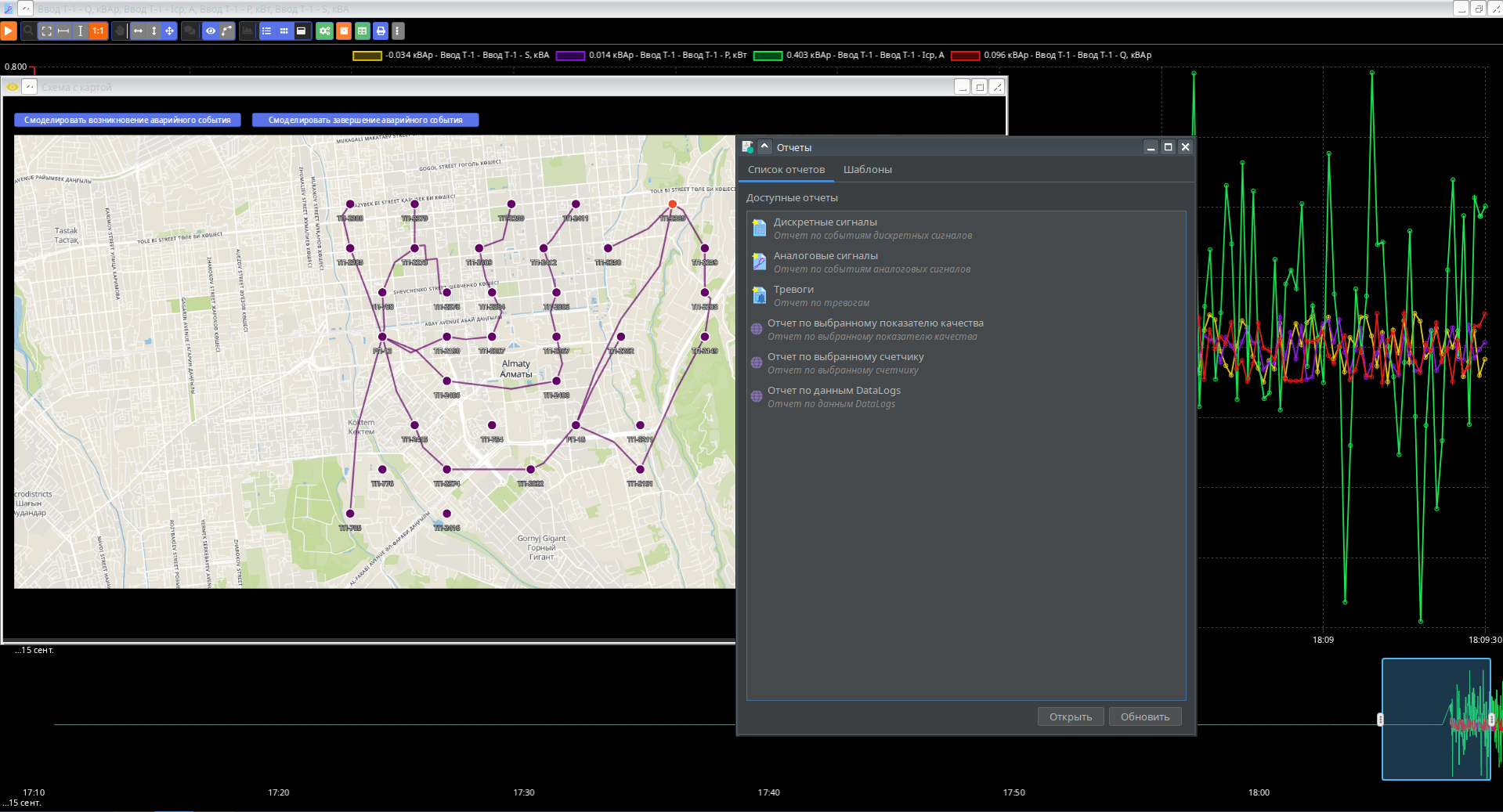Click the green Iср, A legend swatch
Viewport: 1503px width, 812px height.
(x=768, y=56)
